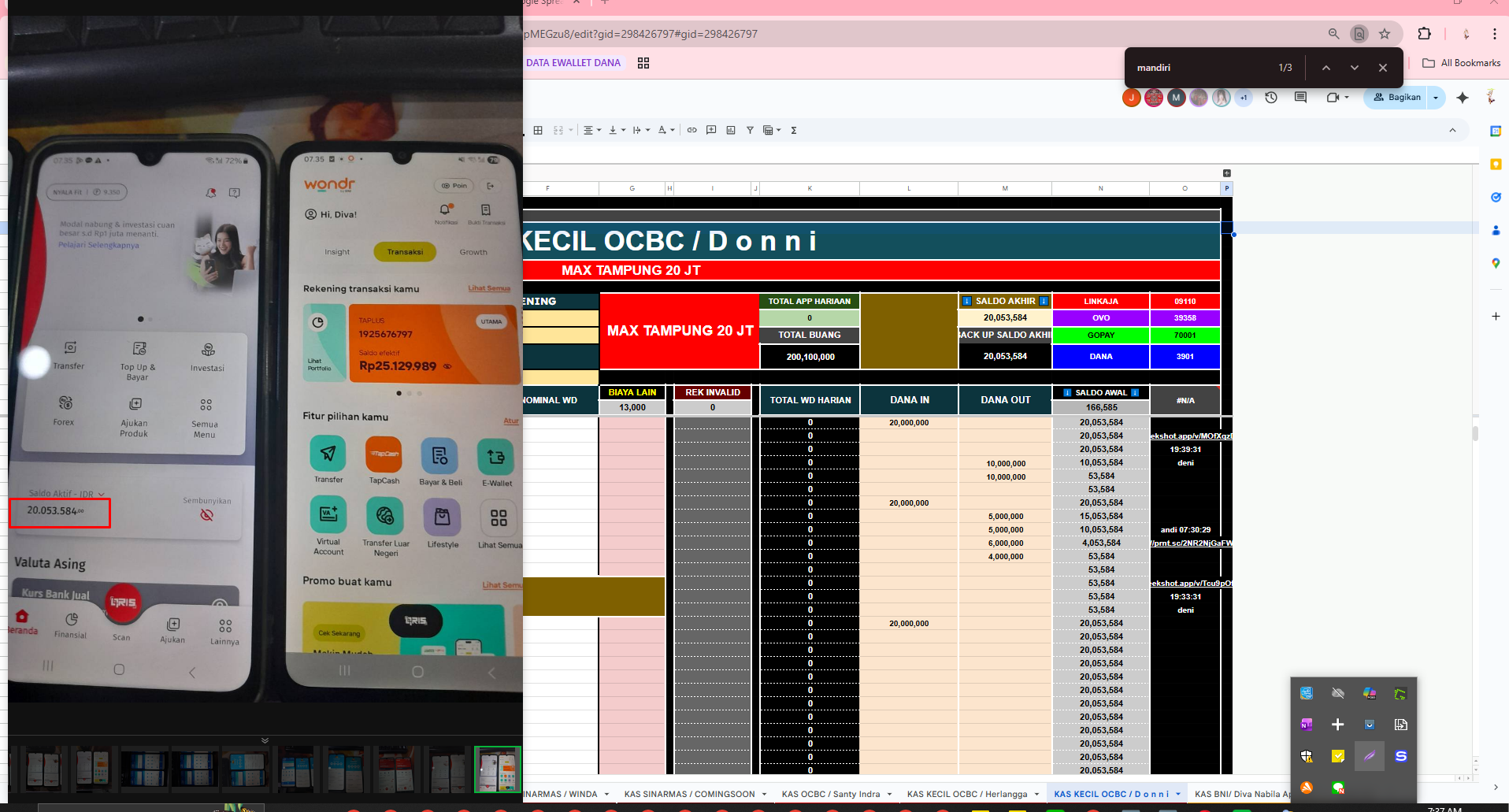This screenshot has width=1509, height=812.
Task: Open OneNote icon in system tray
Action: click(x=1307, y=725)
